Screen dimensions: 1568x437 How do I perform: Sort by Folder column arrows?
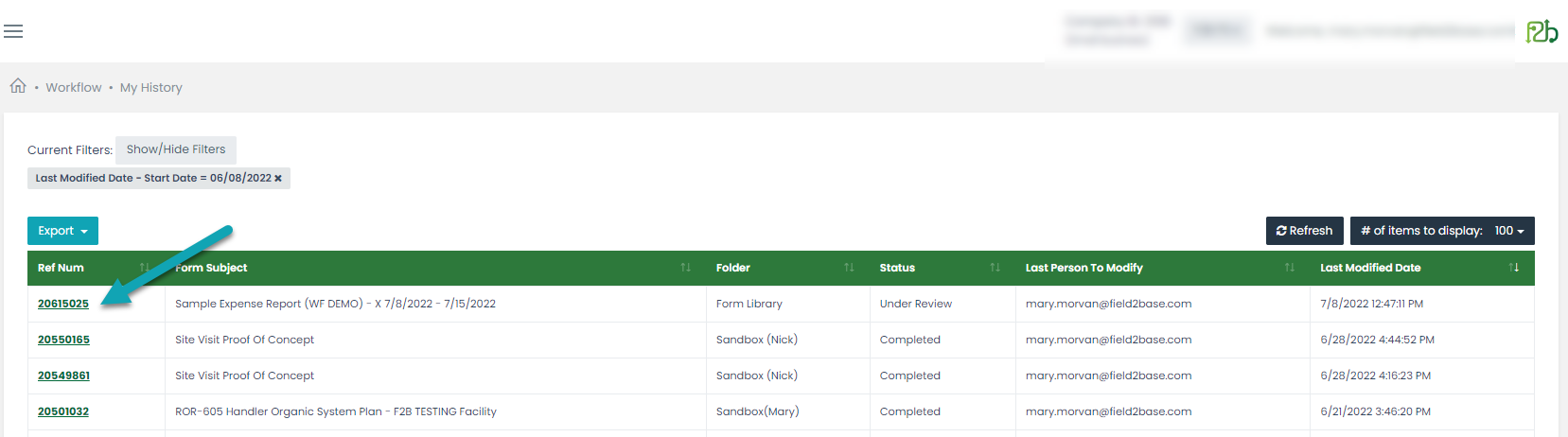coord(849,268)
